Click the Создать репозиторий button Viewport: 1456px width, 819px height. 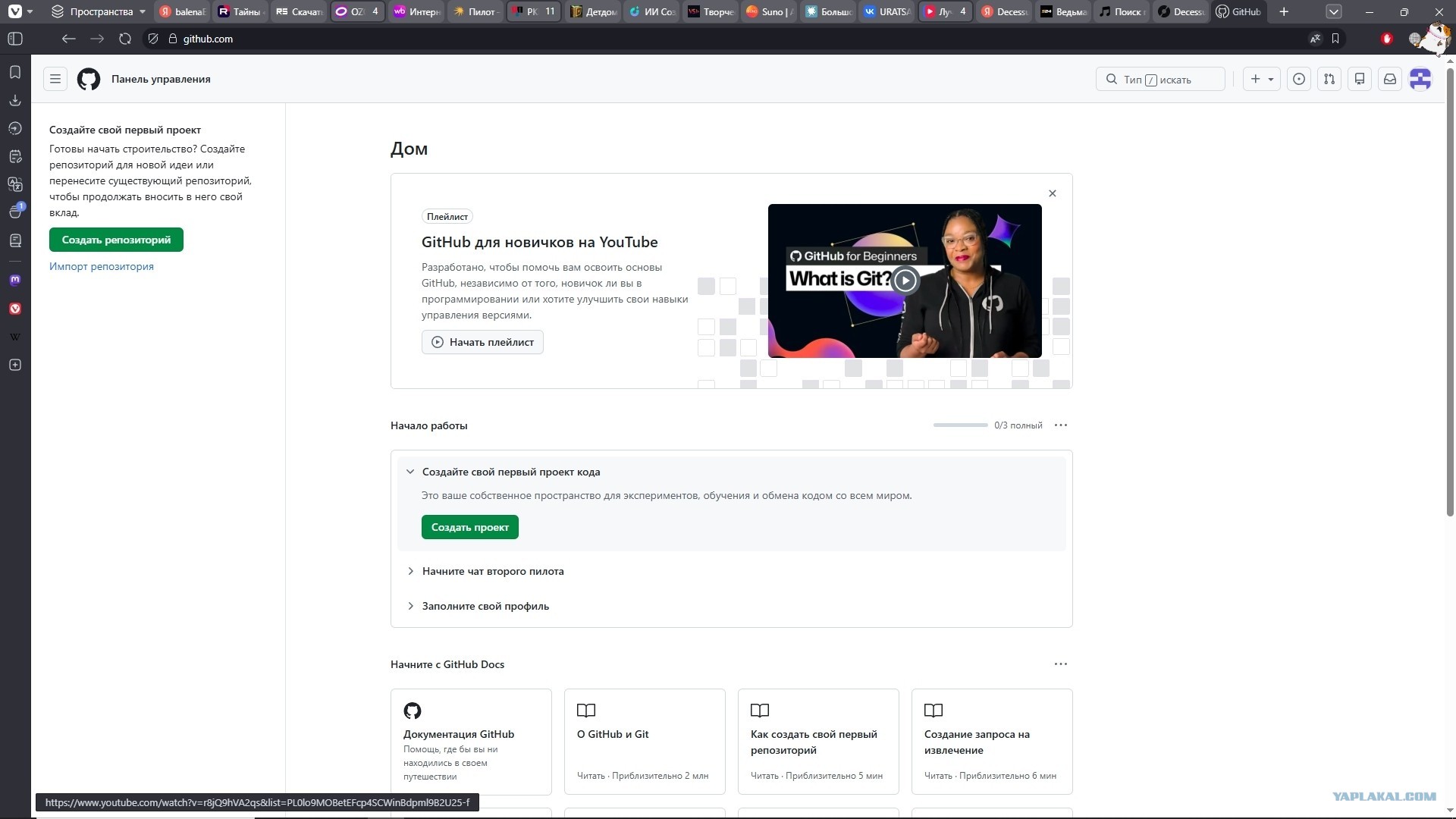coord(116,240)
